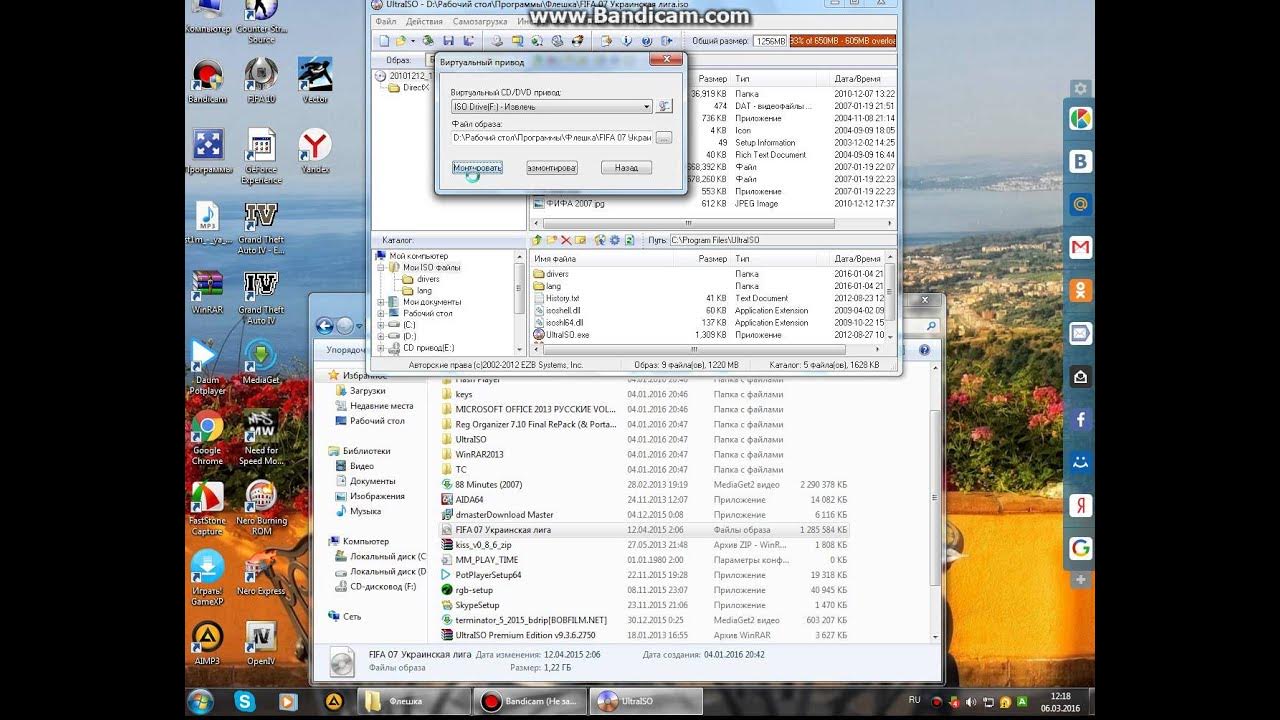Open the Самозагрузка menu in UltraISO
Image resolution: width=1280 pixels, height=720 pixels.
(x=480, y=21)
